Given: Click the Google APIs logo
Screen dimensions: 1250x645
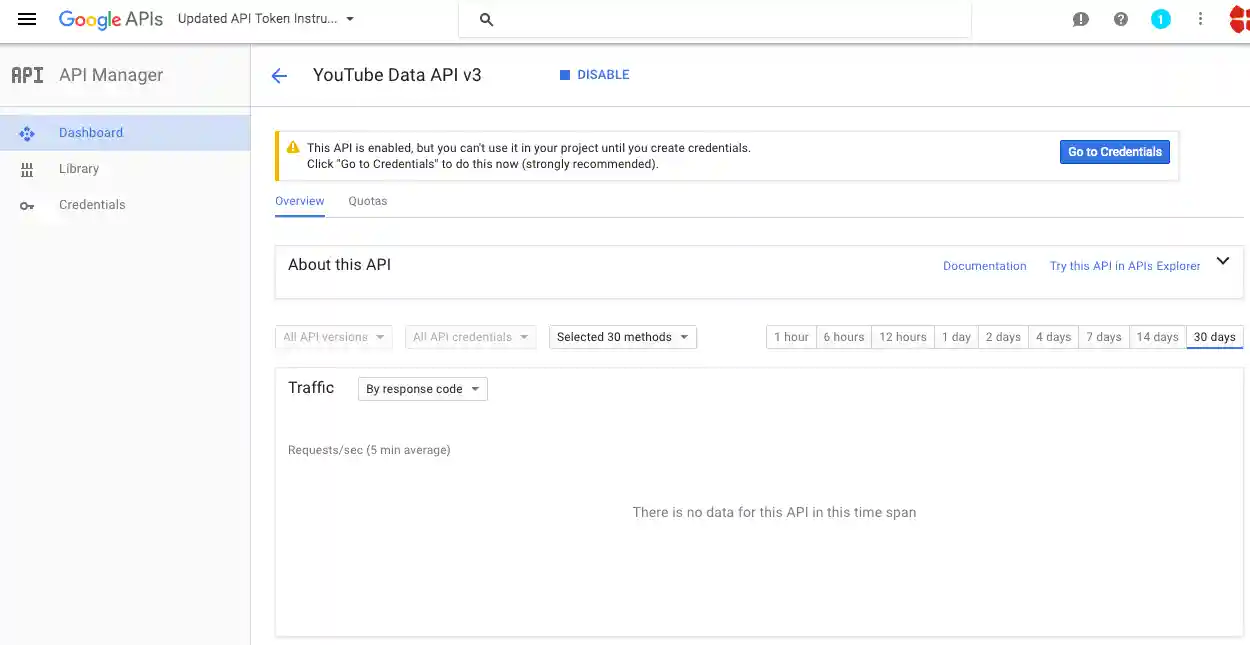Looking at the screenshot, I should coord(110,19).
